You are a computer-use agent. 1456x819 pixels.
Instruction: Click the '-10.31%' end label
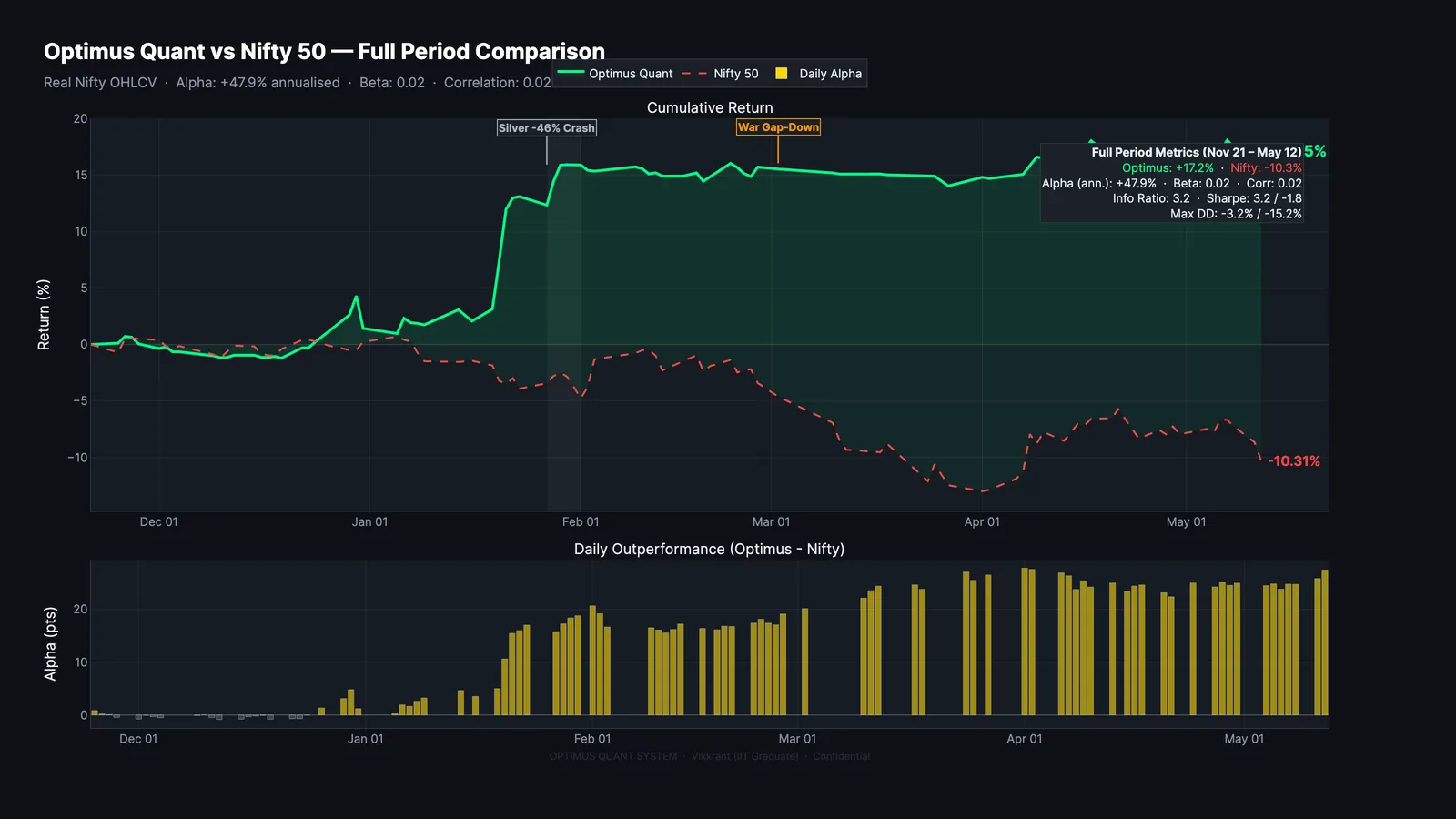1294,461
